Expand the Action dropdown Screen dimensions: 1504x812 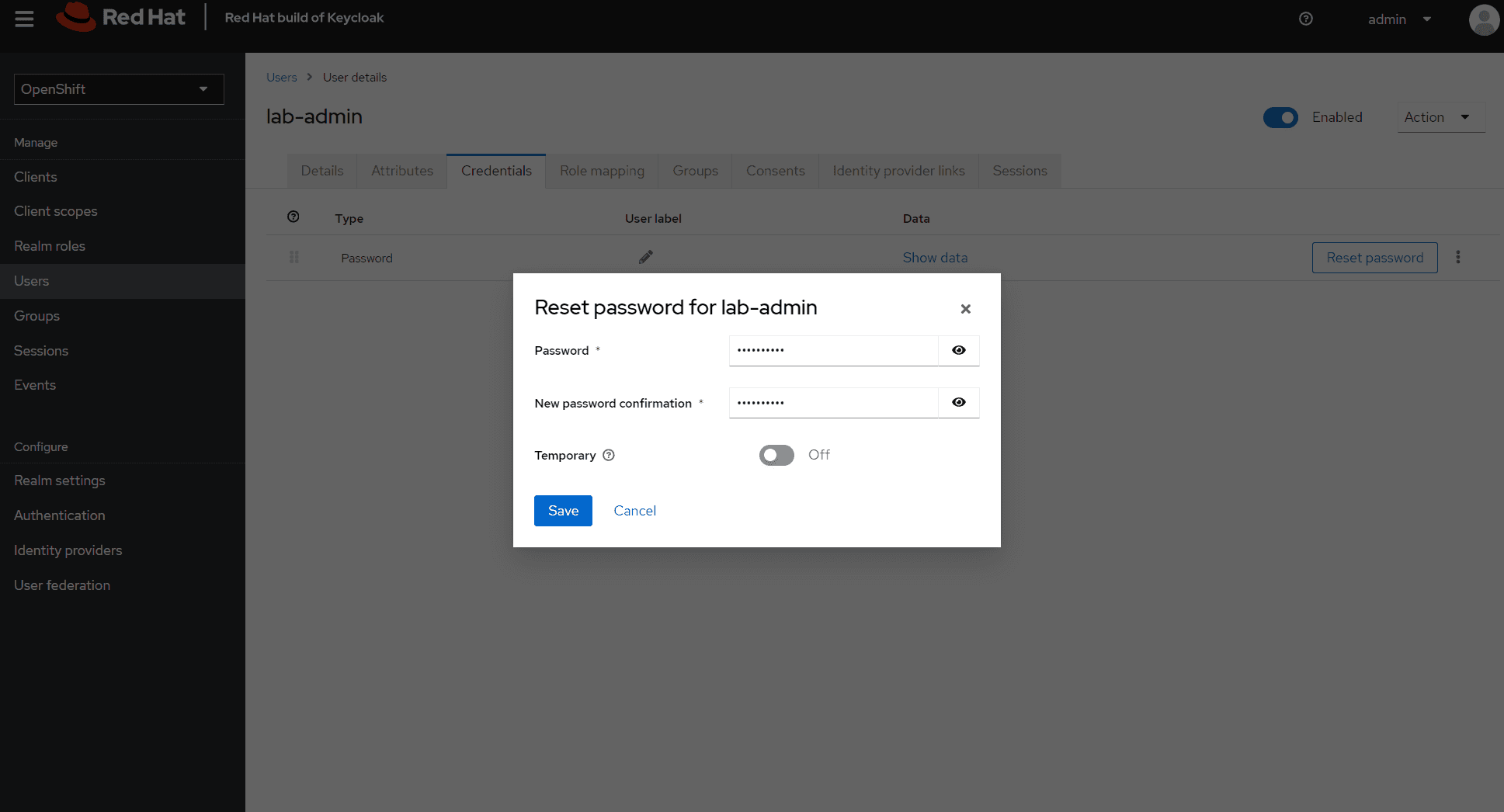pyautogui.click(x=1440, y=117)
